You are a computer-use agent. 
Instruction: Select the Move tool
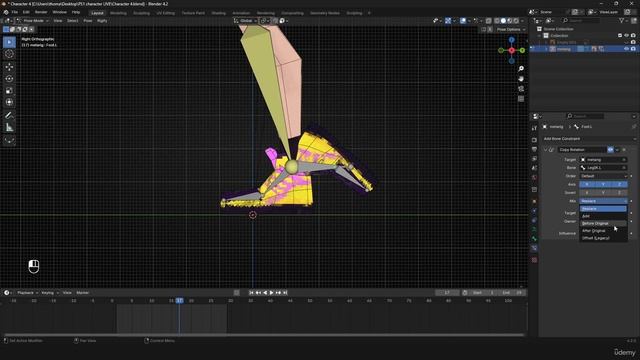pyautogui.click(x=9, y=67)
